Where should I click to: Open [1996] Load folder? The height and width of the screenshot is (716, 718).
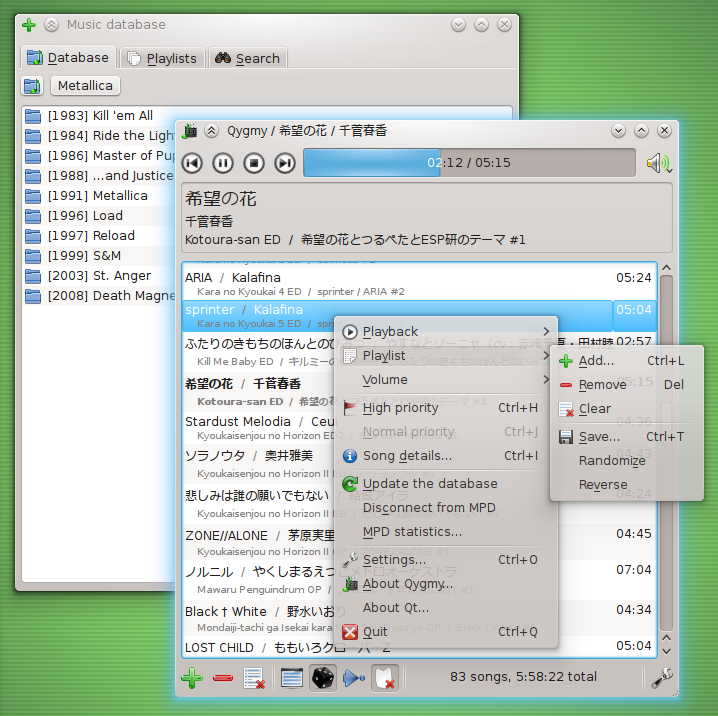[x=100, y=216]
